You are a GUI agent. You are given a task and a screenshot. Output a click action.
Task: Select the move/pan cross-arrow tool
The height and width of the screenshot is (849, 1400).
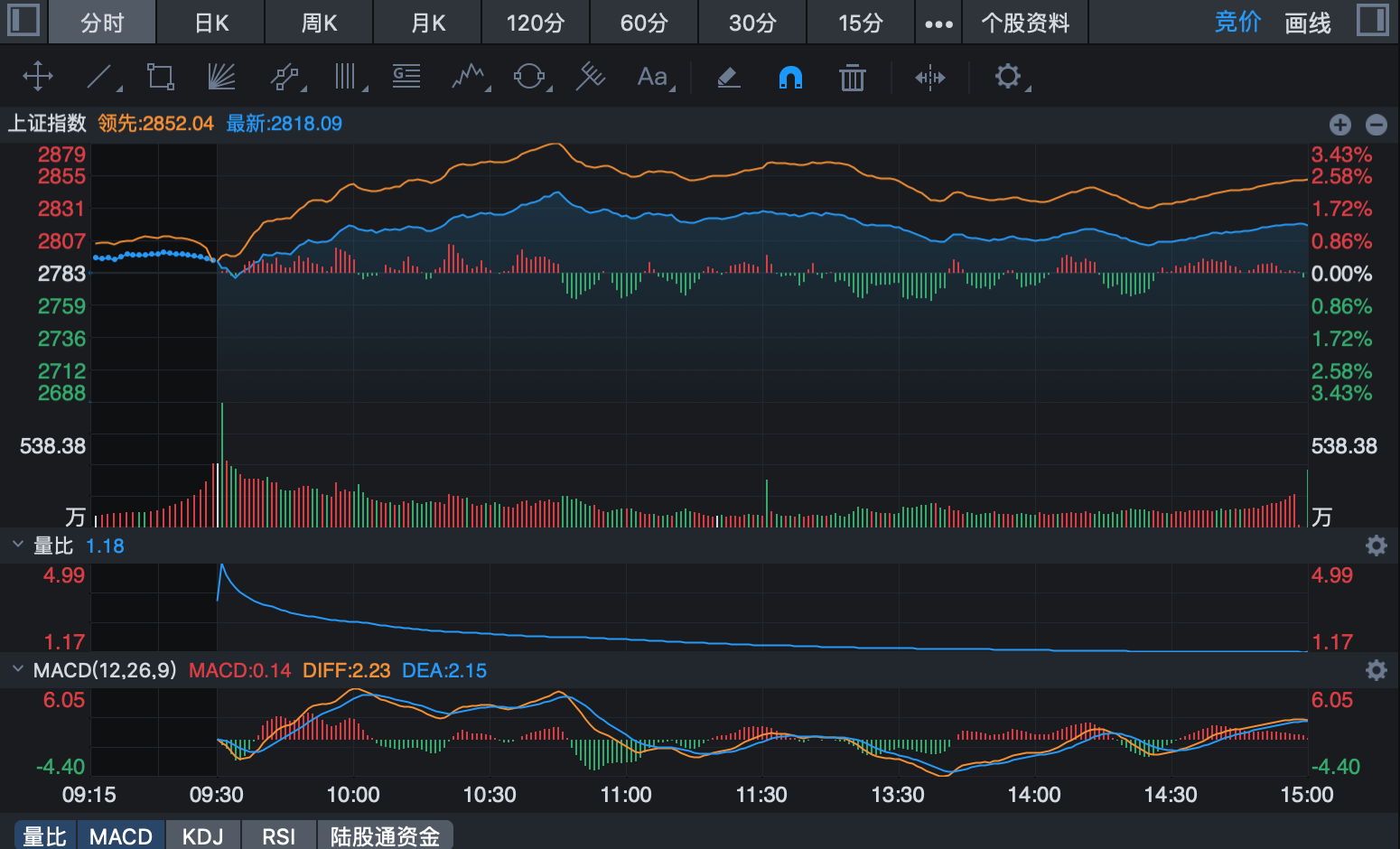point(38,76)
